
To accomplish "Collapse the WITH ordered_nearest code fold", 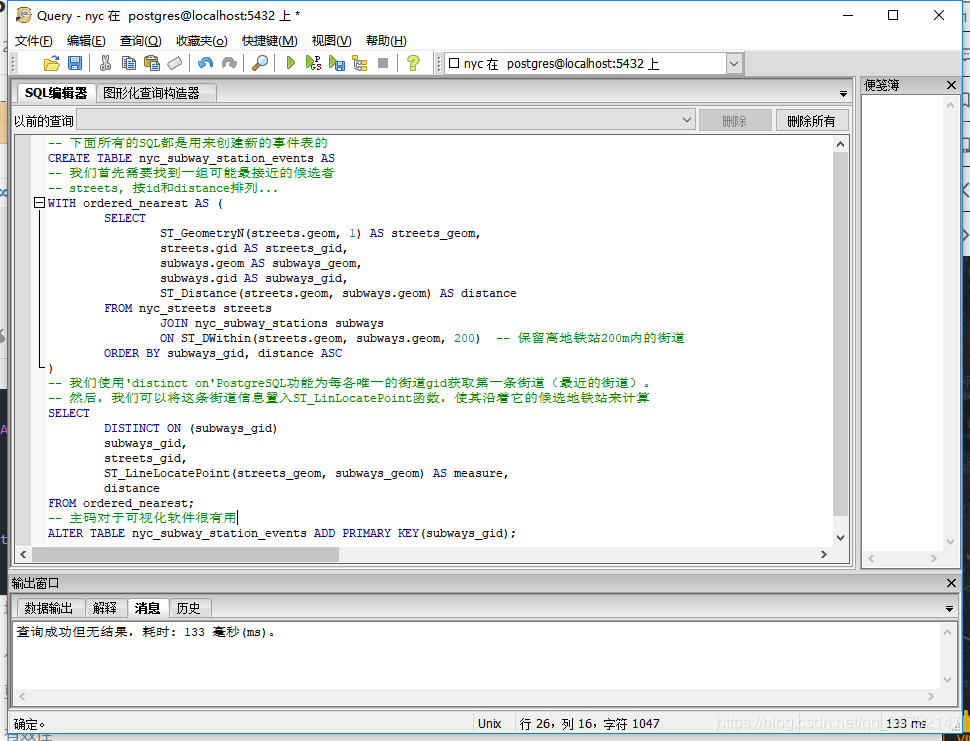I will pyautogui.click(x=39, y=203).
